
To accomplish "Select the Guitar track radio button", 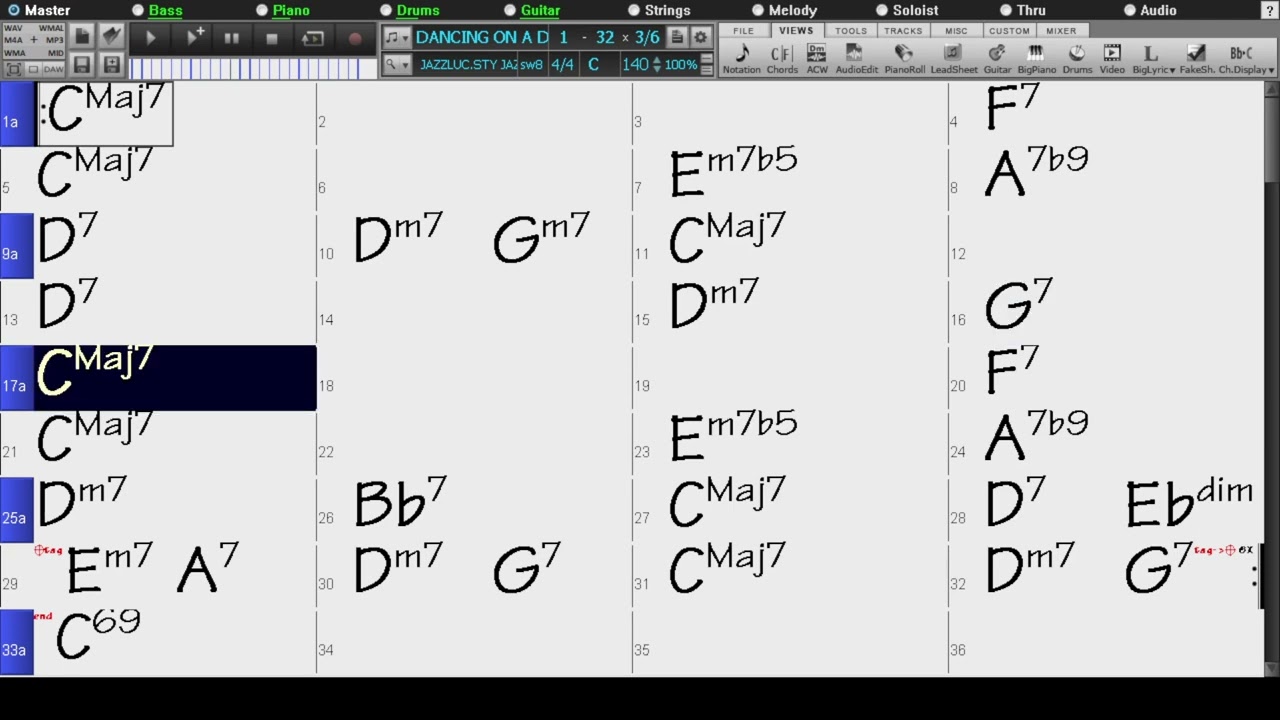I will coord(510,10).
